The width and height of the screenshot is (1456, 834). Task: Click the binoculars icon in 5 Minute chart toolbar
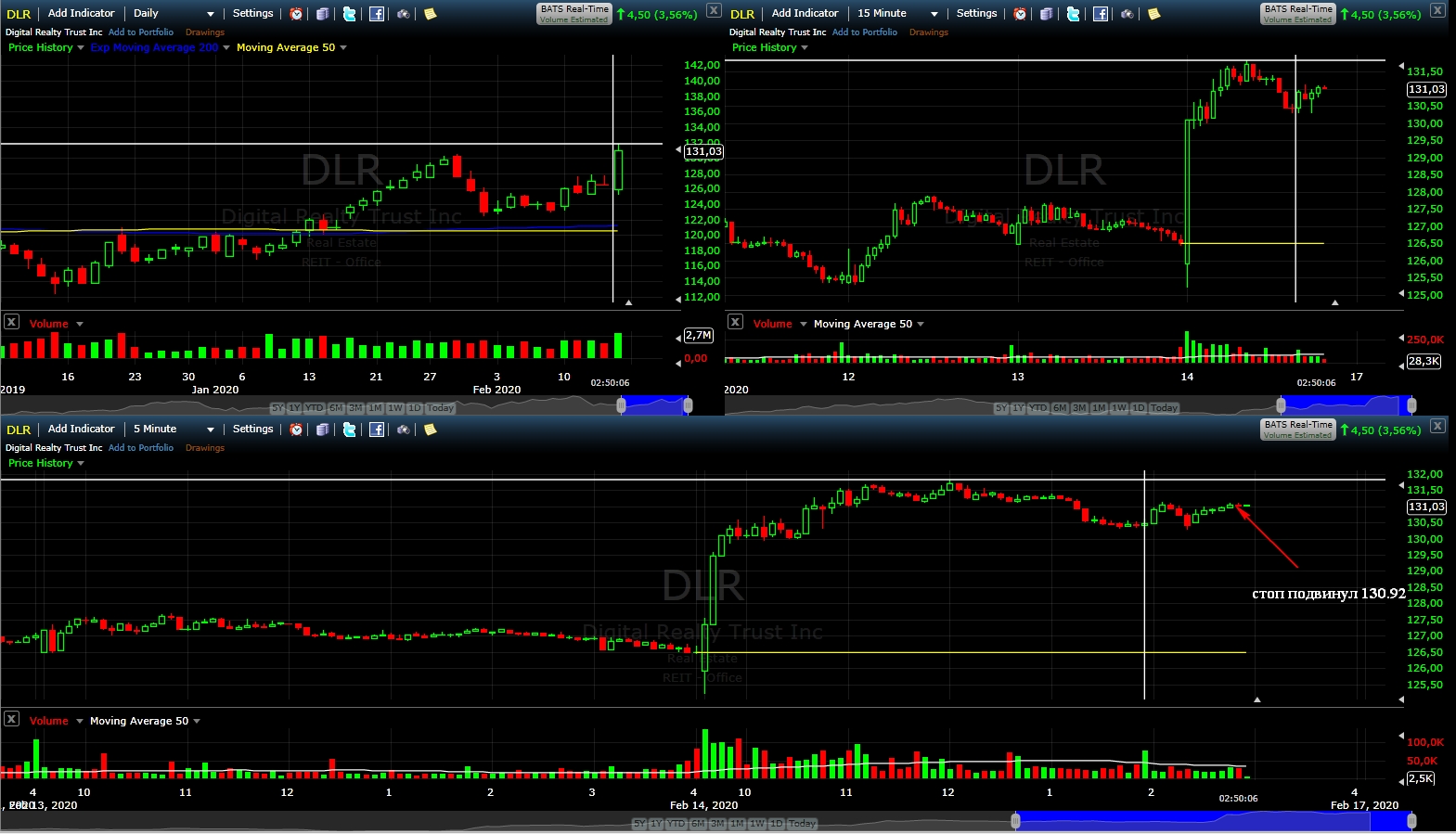404,430
